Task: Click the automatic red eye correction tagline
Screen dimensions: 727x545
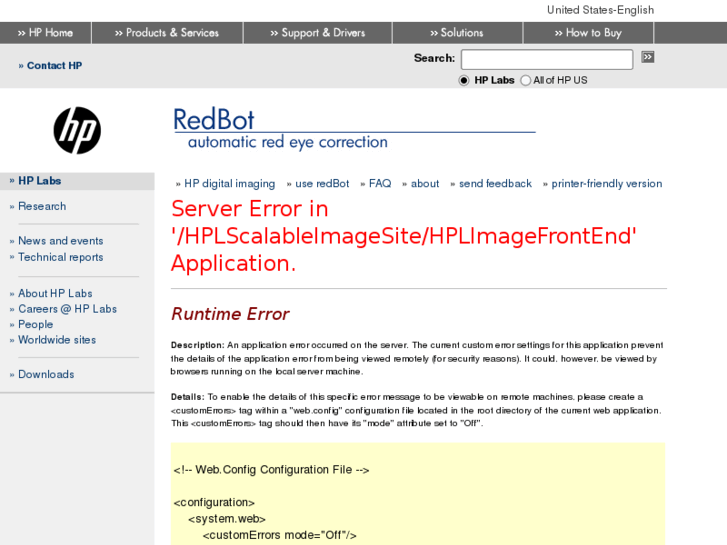Action: [x=287, y=142]
